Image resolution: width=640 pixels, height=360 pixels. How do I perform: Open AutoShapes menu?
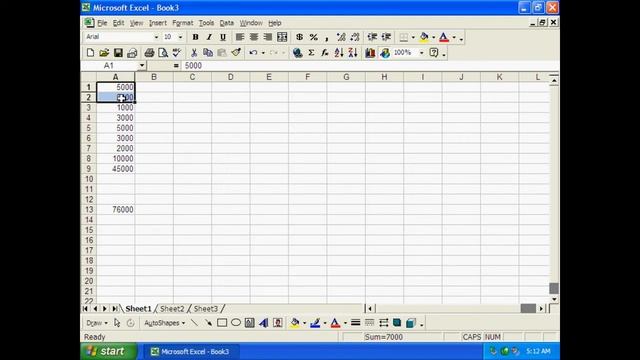pos(164,323)
